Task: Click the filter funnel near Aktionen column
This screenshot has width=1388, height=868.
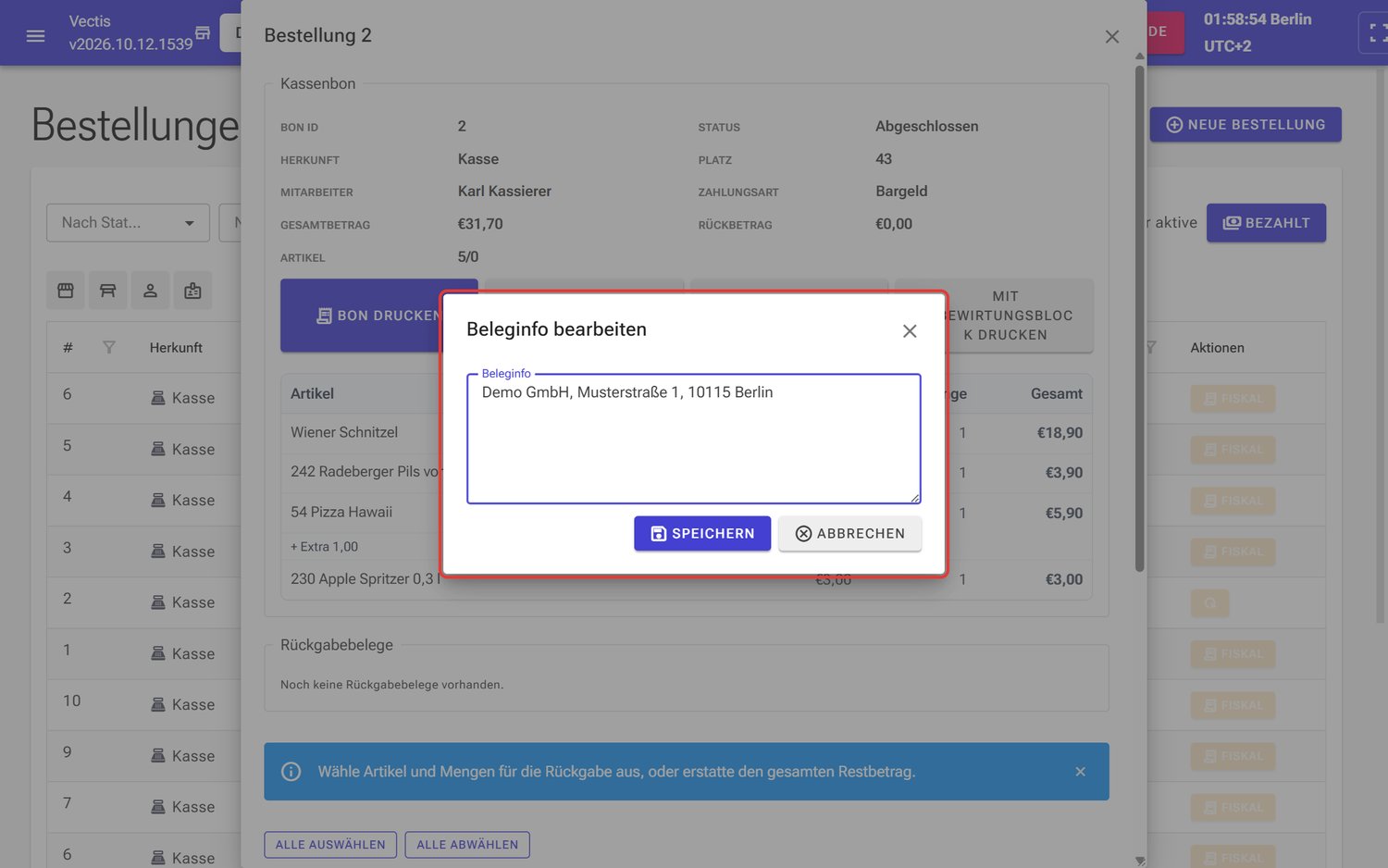Action: [1150, 348]
